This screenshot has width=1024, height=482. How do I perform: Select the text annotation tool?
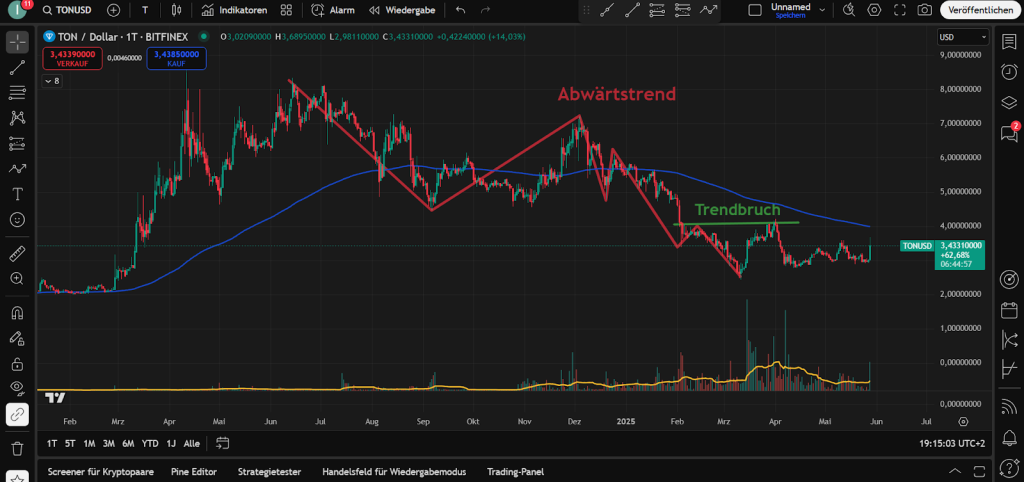tap(18, 194)
